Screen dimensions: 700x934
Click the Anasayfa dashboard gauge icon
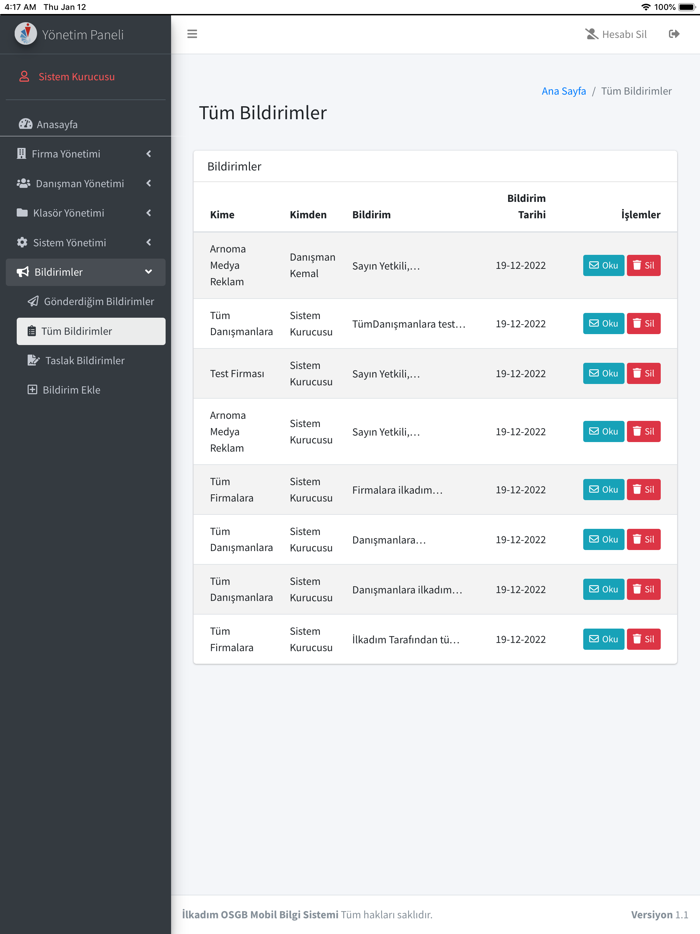click(x=26, y=124)
